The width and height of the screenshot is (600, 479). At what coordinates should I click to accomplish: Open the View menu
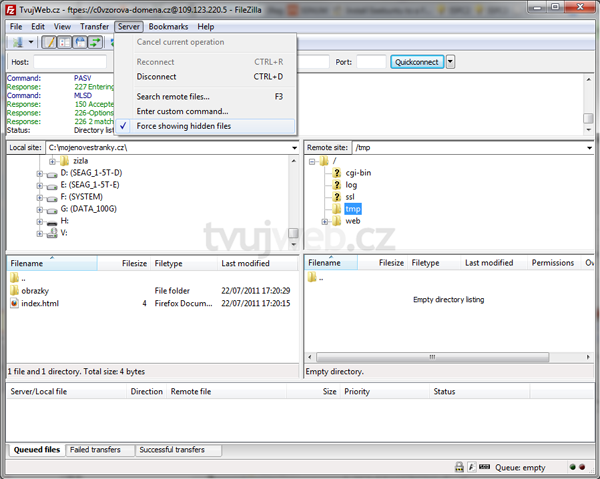click(x=62, y=26)
